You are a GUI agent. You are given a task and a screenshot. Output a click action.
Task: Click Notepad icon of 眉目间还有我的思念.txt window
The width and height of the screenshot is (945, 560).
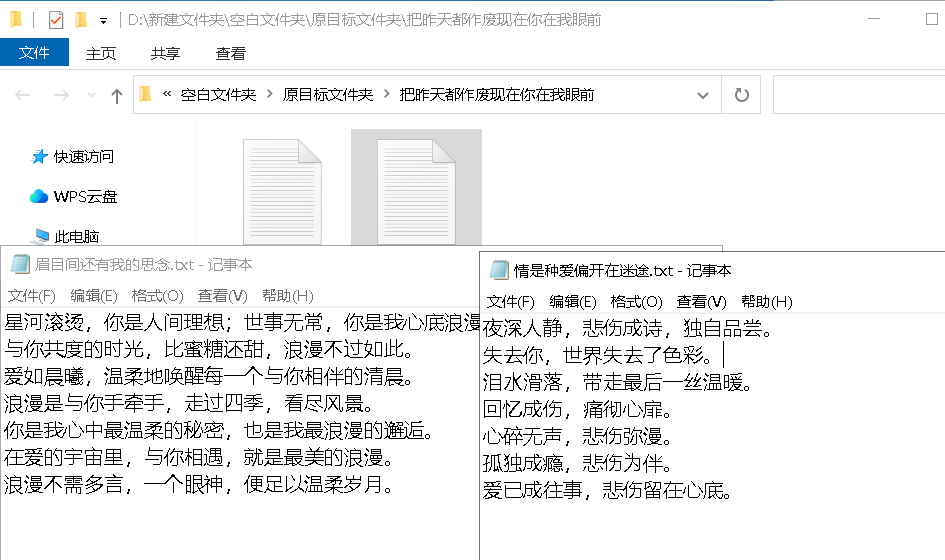(20, 265)
